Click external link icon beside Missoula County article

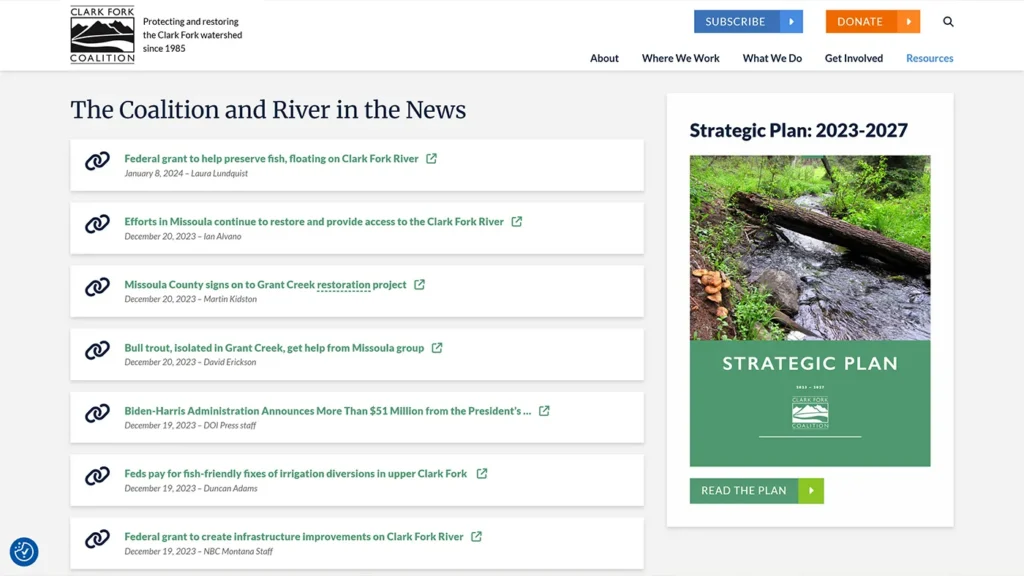[x=419, y=285]
